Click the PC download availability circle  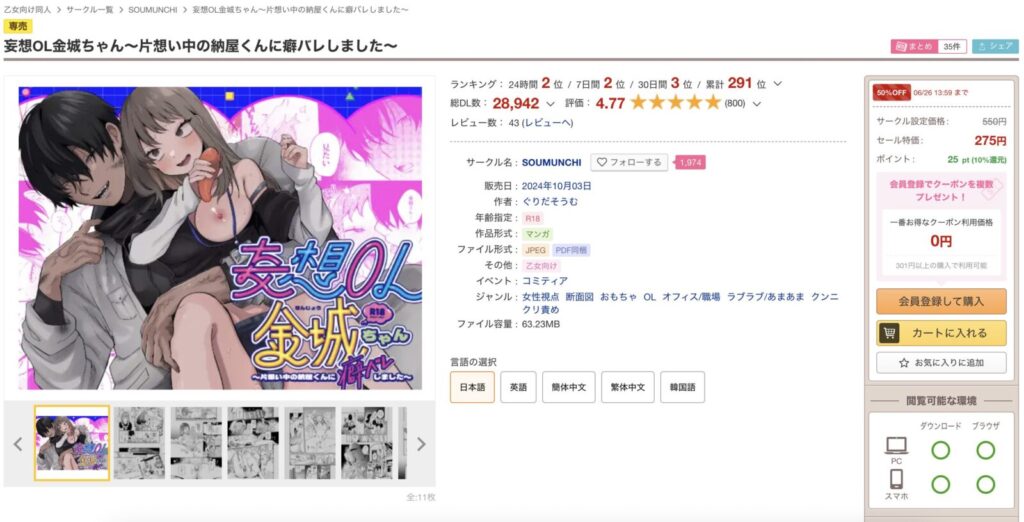tap(940, 450)
